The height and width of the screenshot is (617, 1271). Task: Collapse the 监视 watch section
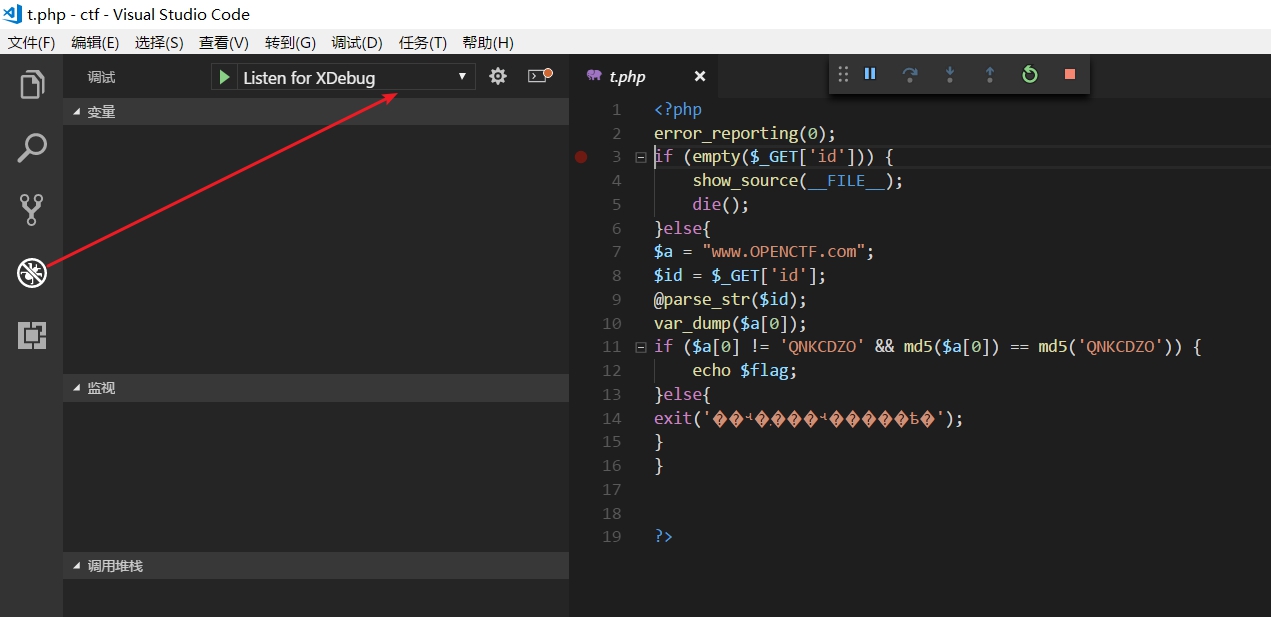316,388
